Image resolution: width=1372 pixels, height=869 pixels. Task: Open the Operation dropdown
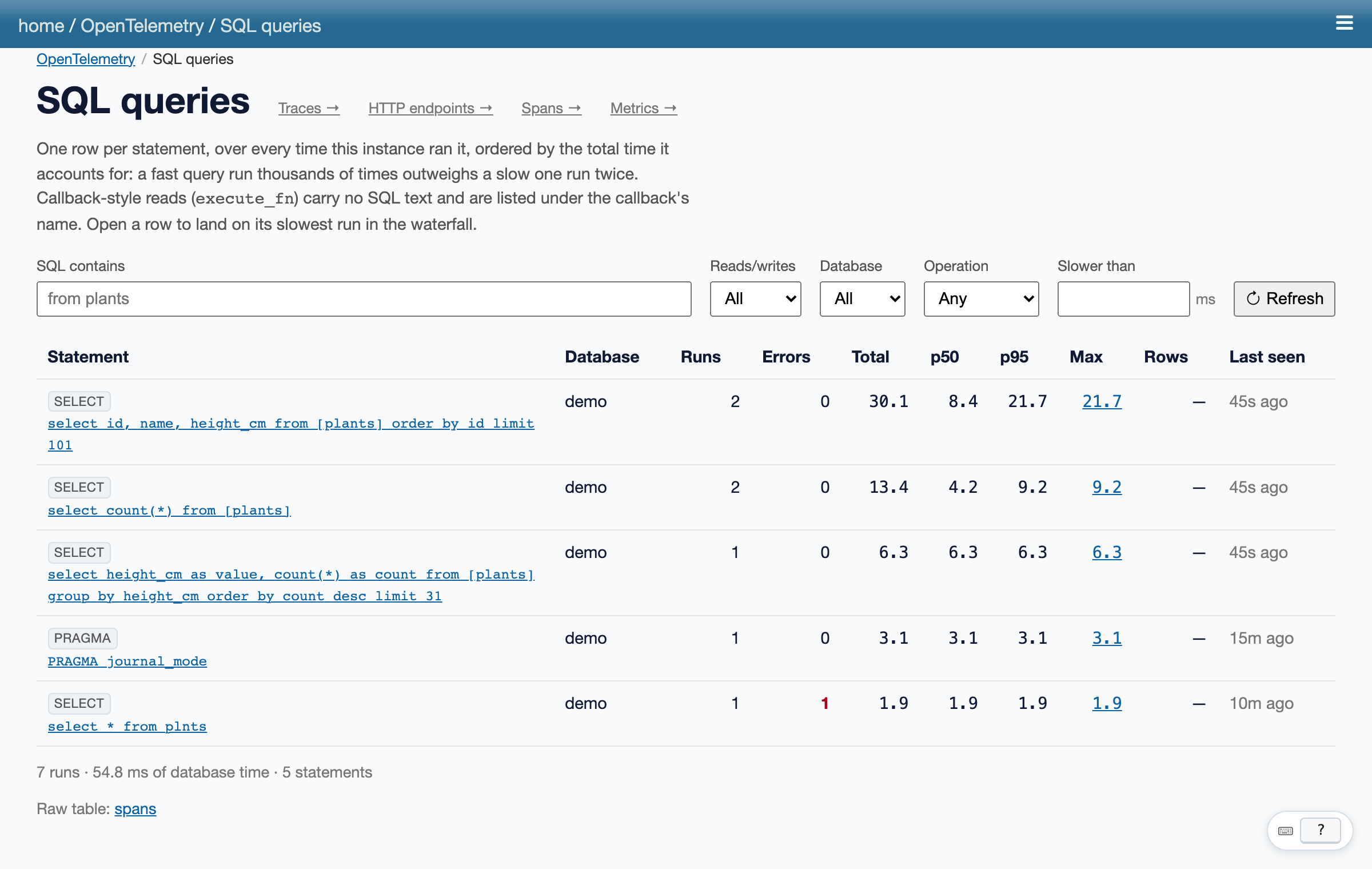(981, 298)
